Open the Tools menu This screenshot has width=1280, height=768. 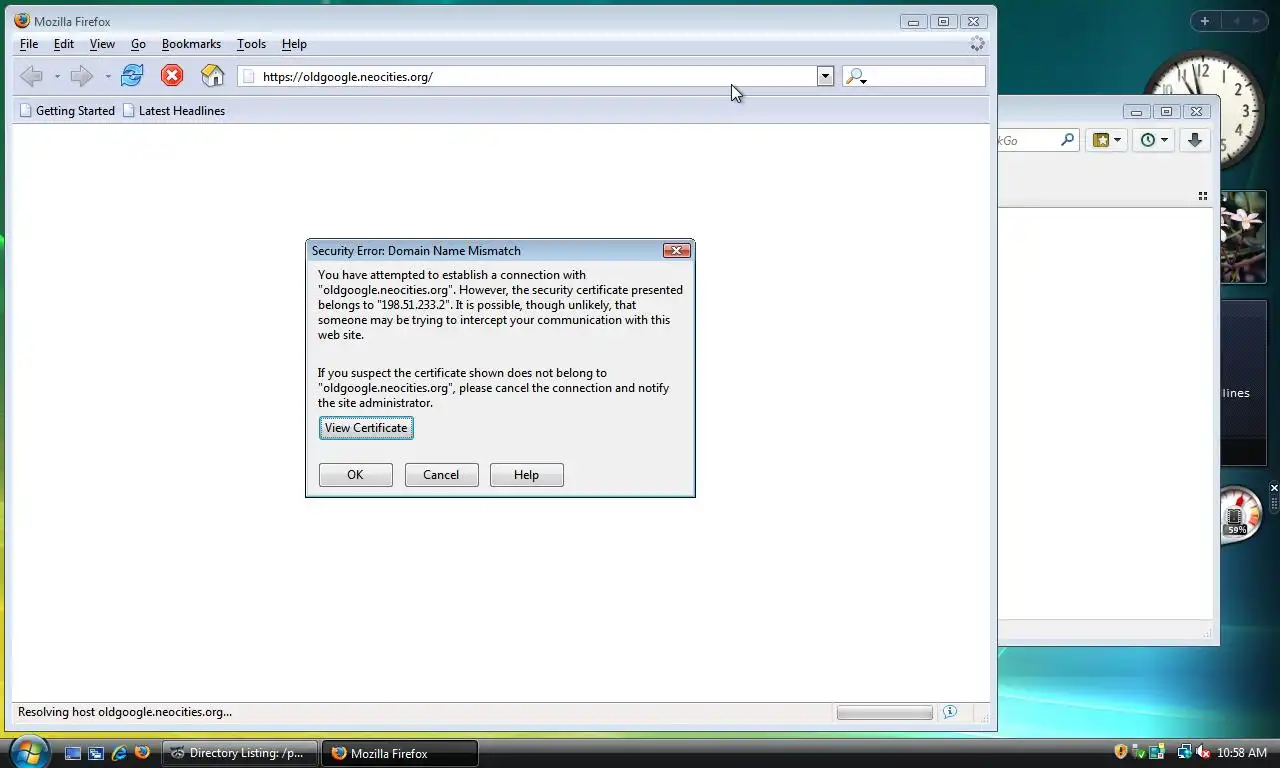click(251, 44)
